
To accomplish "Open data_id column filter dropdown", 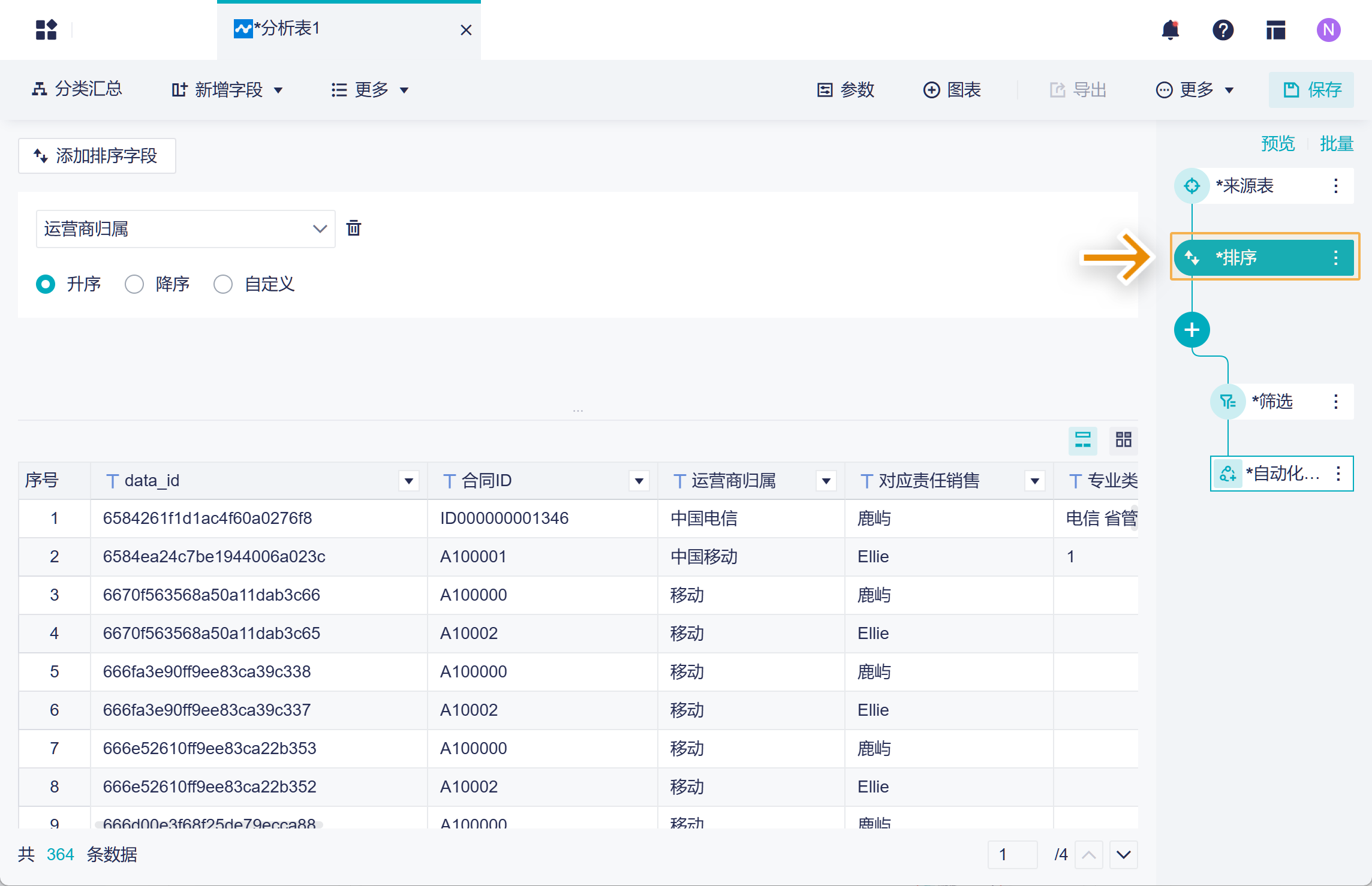I will tap(409, 480).
